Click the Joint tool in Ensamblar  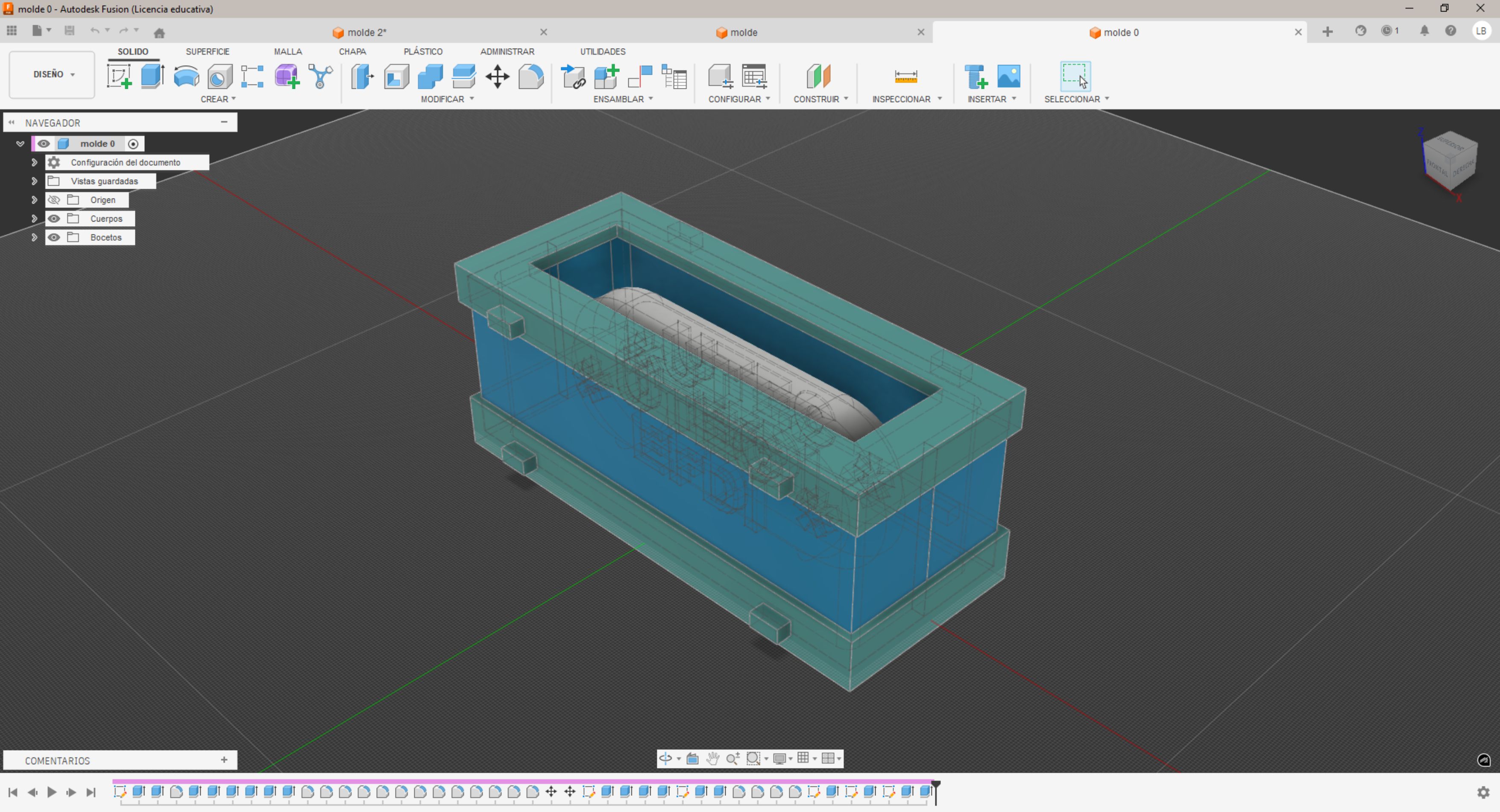(x=640, y=76)
